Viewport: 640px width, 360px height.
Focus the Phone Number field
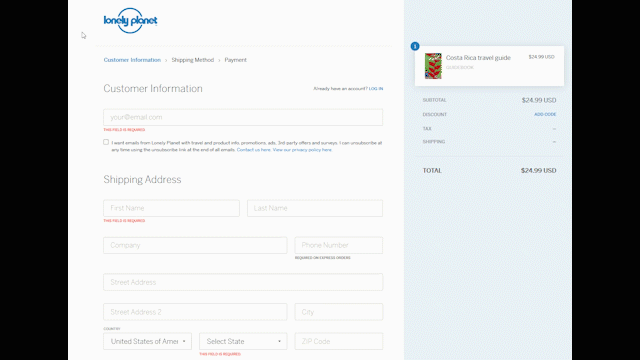[x=339, y=245]
